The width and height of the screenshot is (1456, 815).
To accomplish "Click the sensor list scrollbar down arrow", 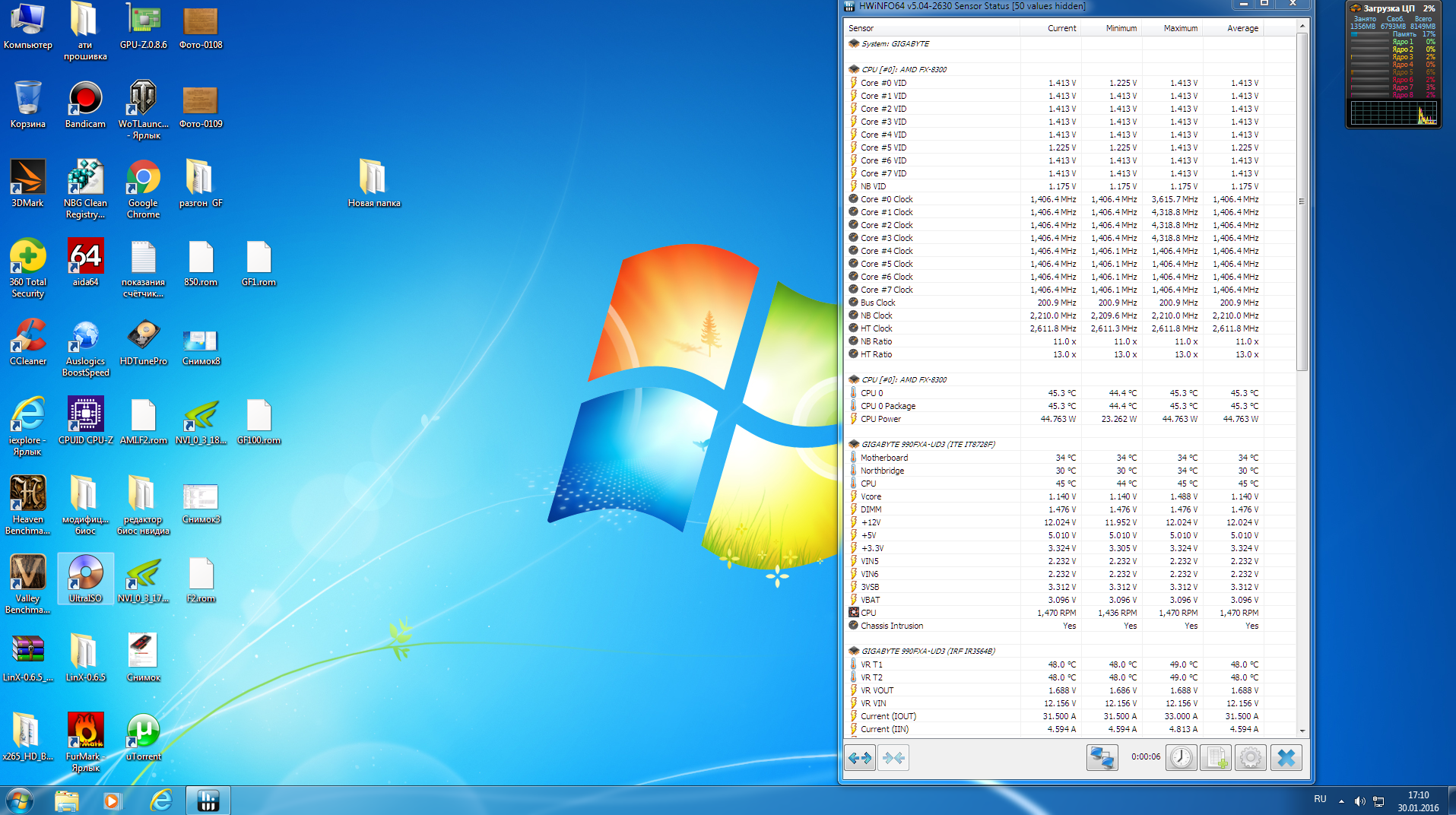I will pos(1302,731).
